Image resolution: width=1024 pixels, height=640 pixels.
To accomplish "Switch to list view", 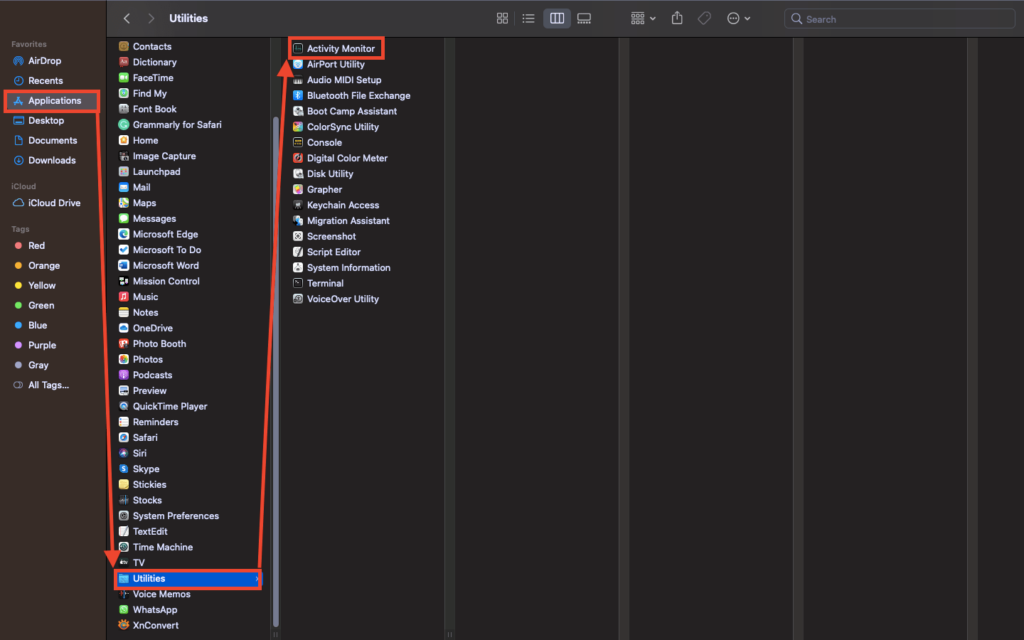I will pos(529,18).
